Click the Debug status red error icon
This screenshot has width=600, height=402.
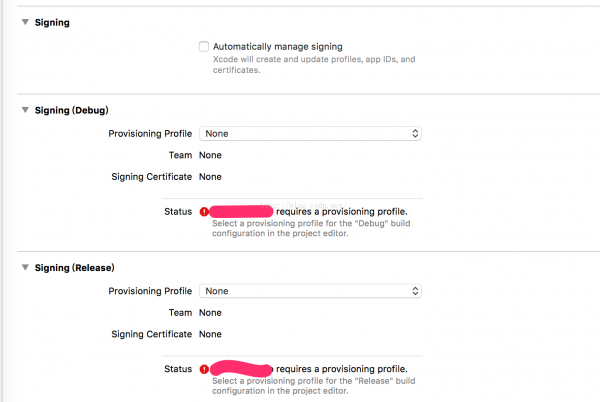[204, 212]
